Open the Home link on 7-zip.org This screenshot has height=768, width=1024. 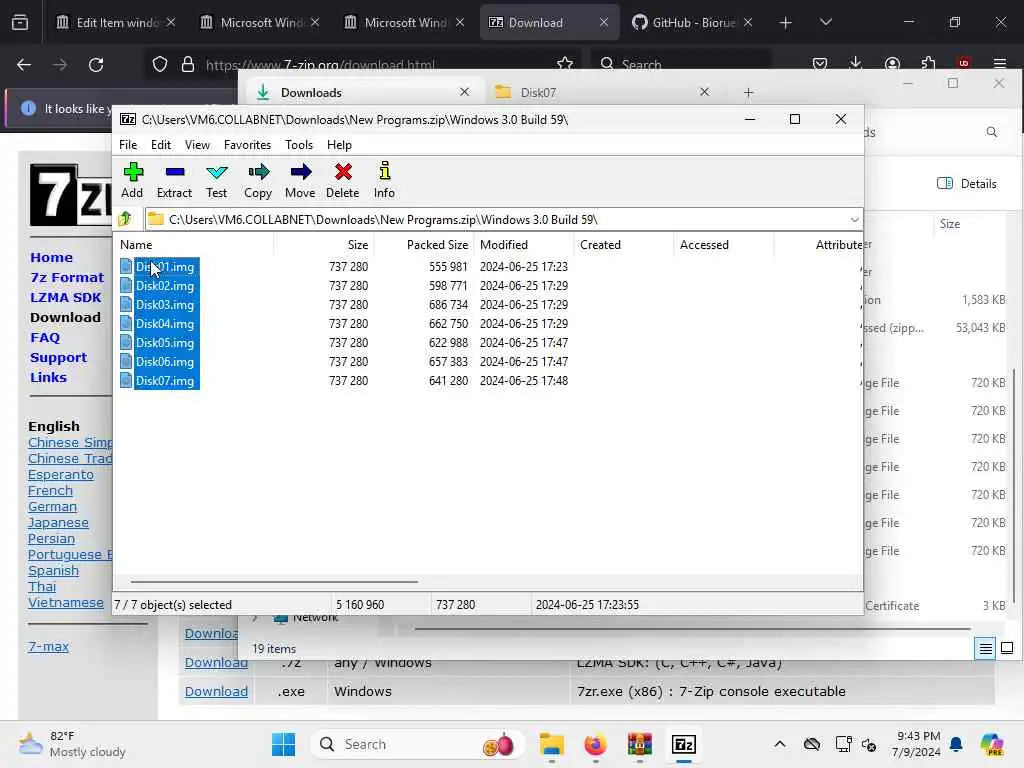click(x=52, y=257)
